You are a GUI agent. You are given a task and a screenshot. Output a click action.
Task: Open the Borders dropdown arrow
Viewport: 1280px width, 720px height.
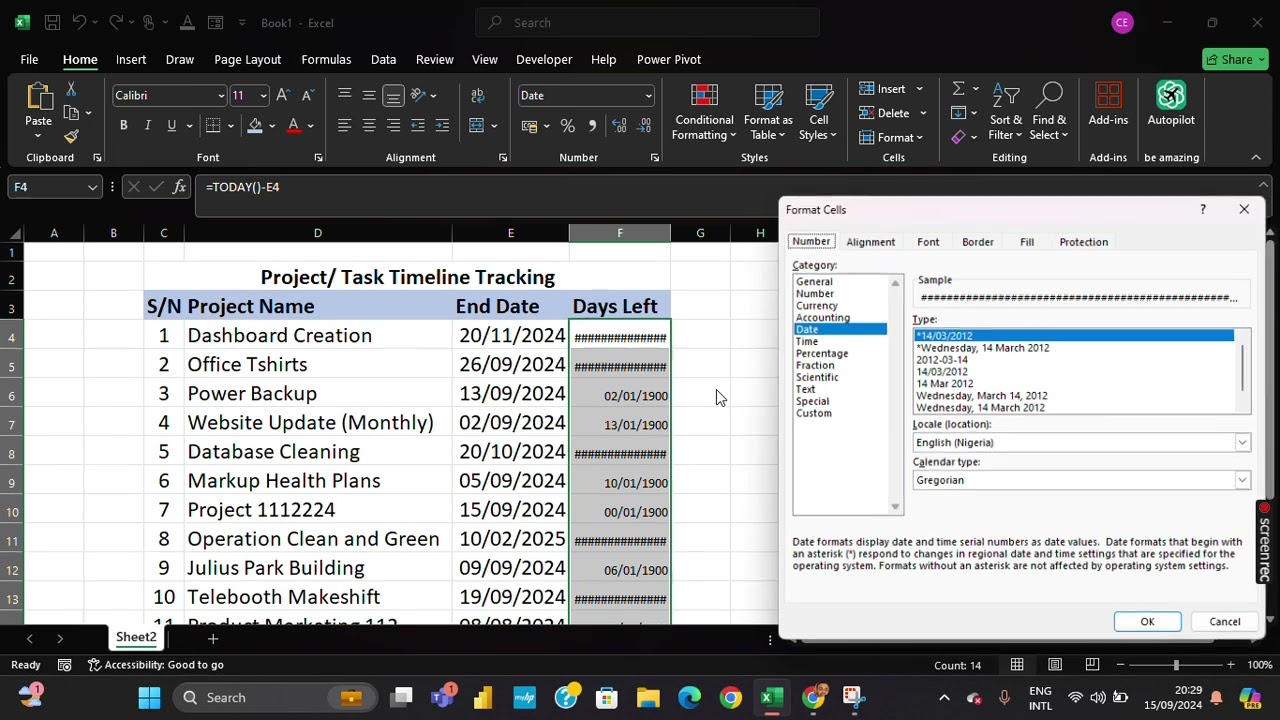click(x=231, y=126)
